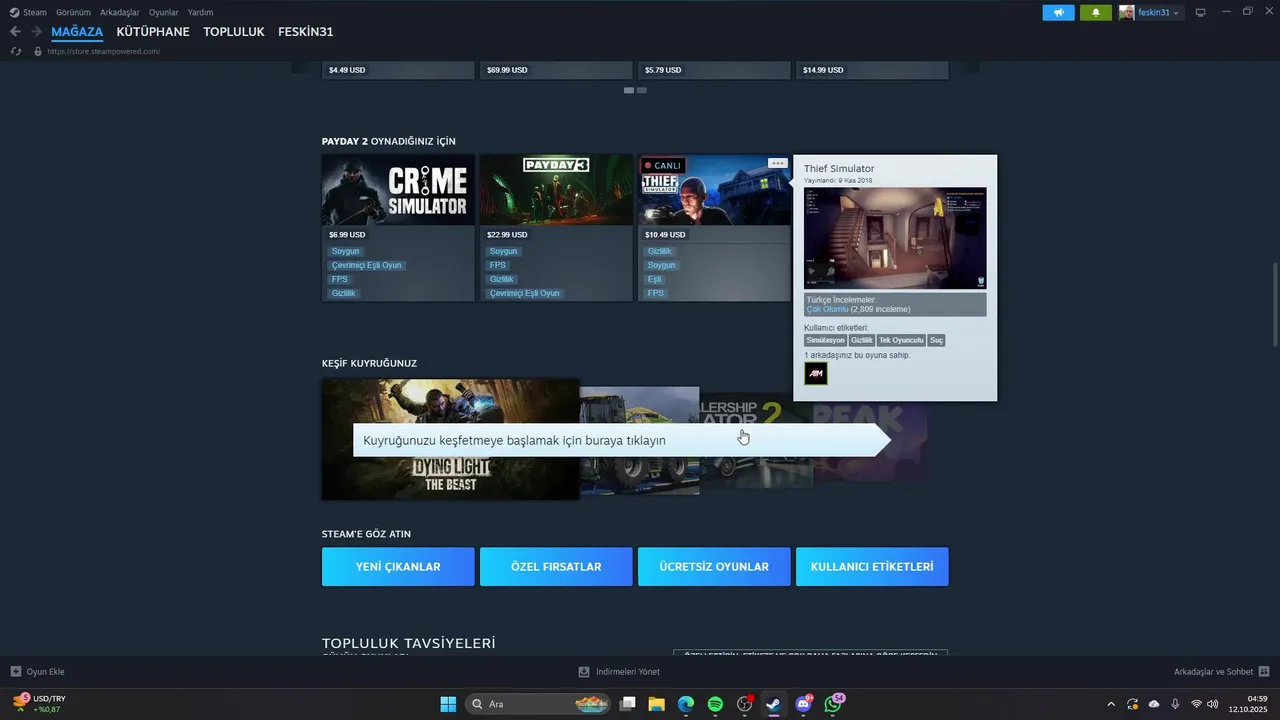
Task: Open the FESKİN31 profile tab
Action: pos(306,32)
